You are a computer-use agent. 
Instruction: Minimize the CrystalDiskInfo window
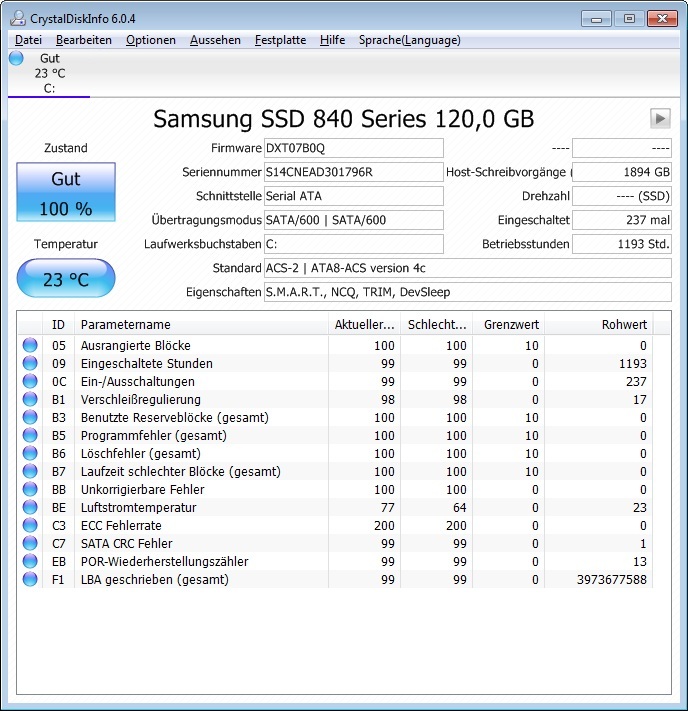pyautogui.click(x=596, y=19)
